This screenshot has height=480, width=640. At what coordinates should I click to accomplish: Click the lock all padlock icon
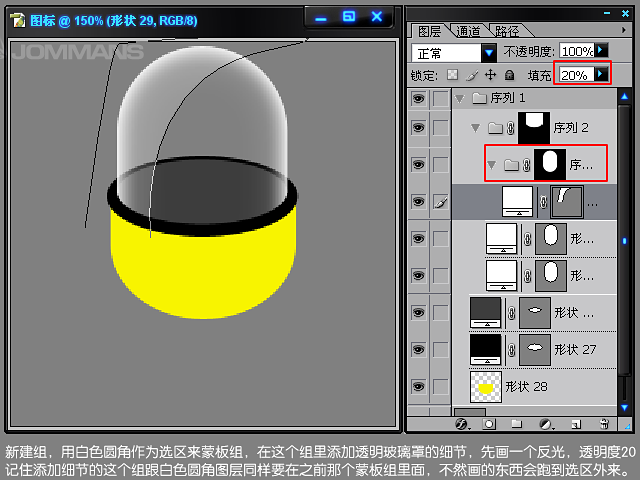pos(509,75)
